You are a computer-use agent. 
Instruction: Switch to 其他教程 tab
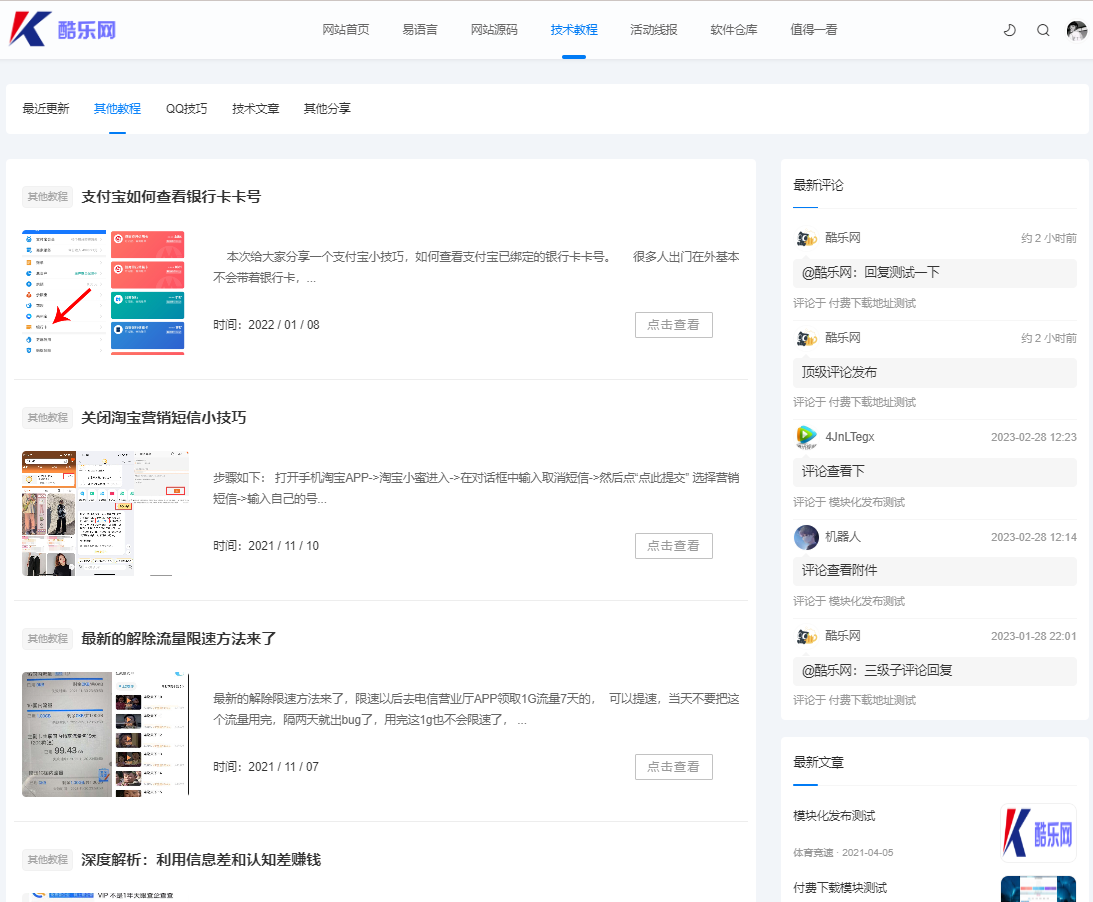(117, 108)
